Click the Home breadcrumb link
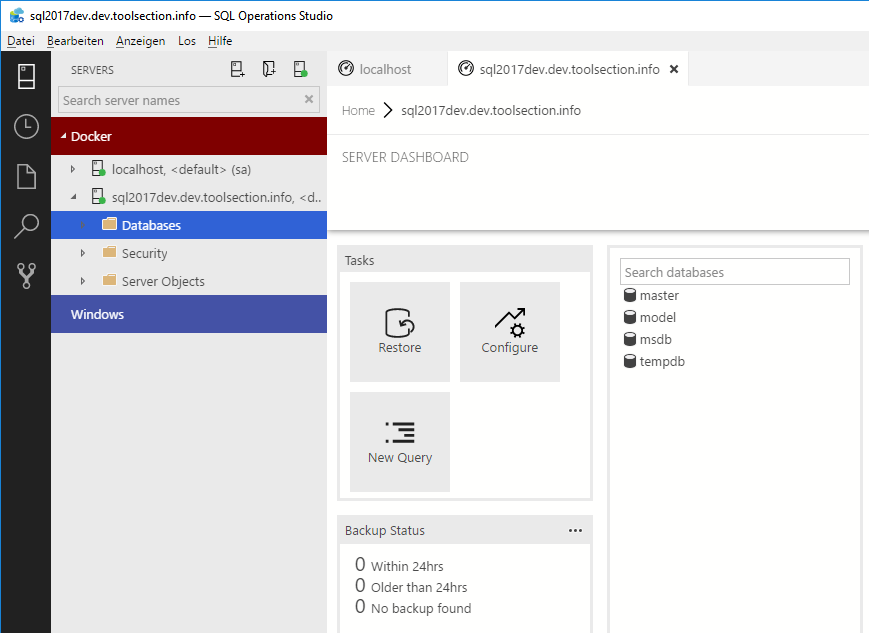869x633 pixels. point(358,110)
